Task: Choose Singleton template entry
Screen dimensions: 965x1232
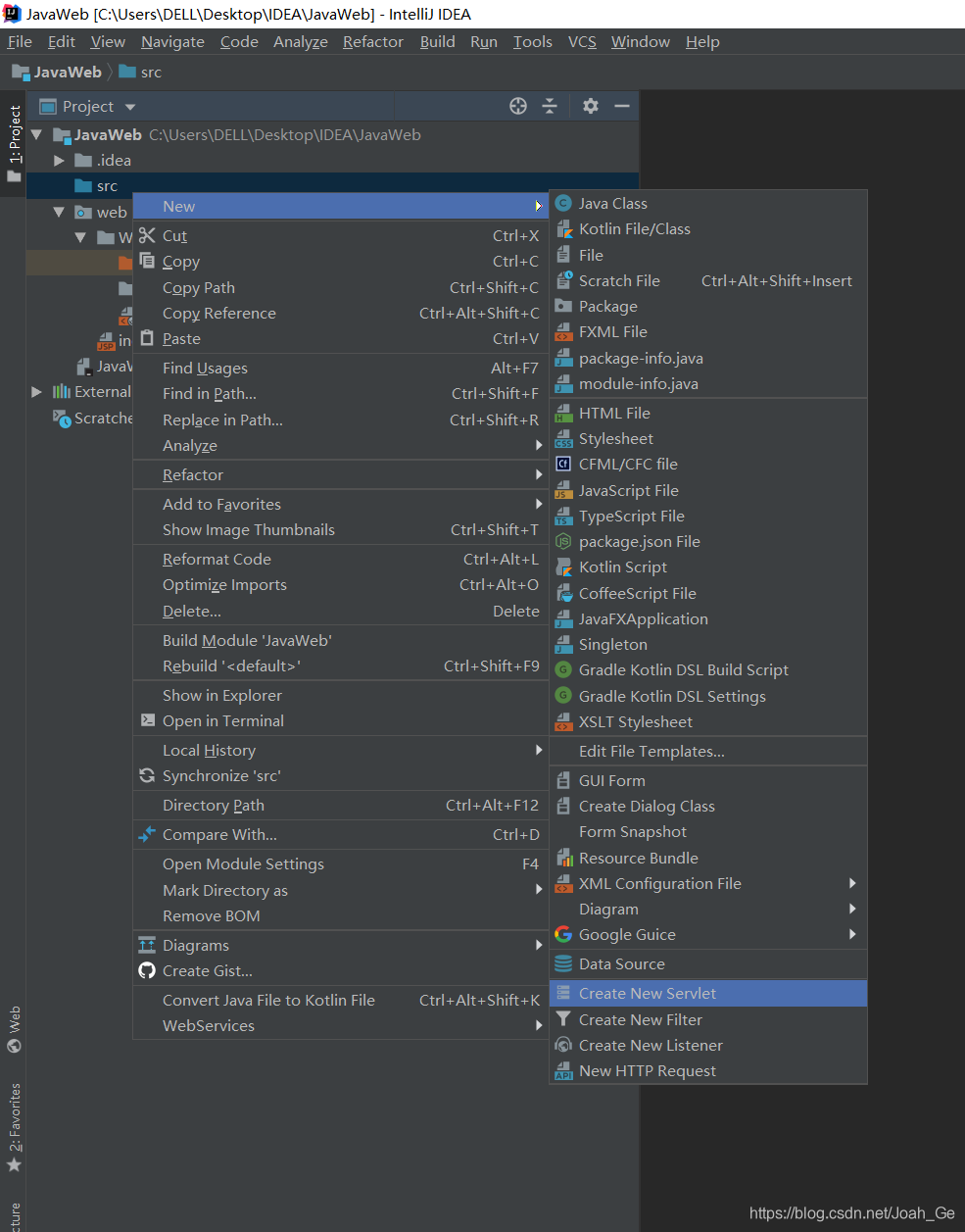Action: (x=708, y=645)
